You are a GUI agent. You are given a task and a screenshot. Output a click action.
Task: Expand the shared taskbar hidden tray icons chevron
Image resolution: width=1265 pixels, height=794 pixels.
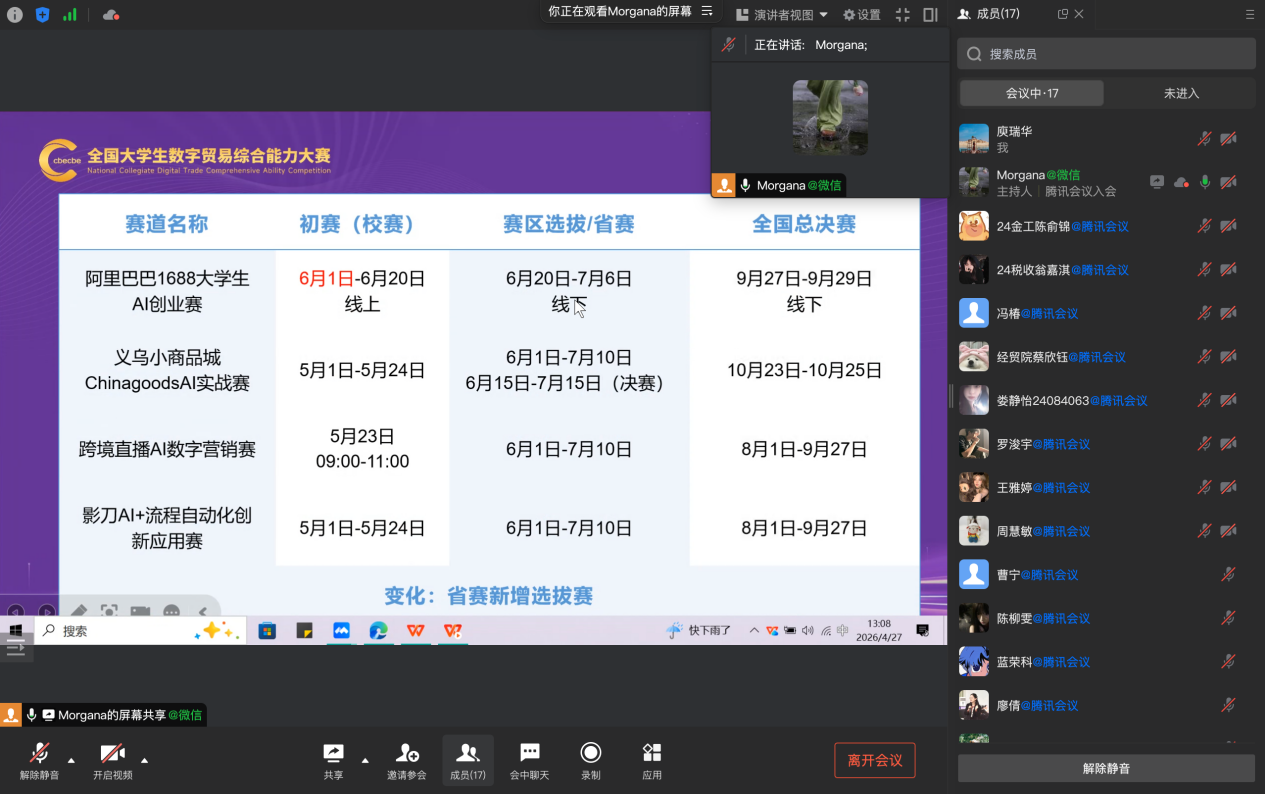754,630
